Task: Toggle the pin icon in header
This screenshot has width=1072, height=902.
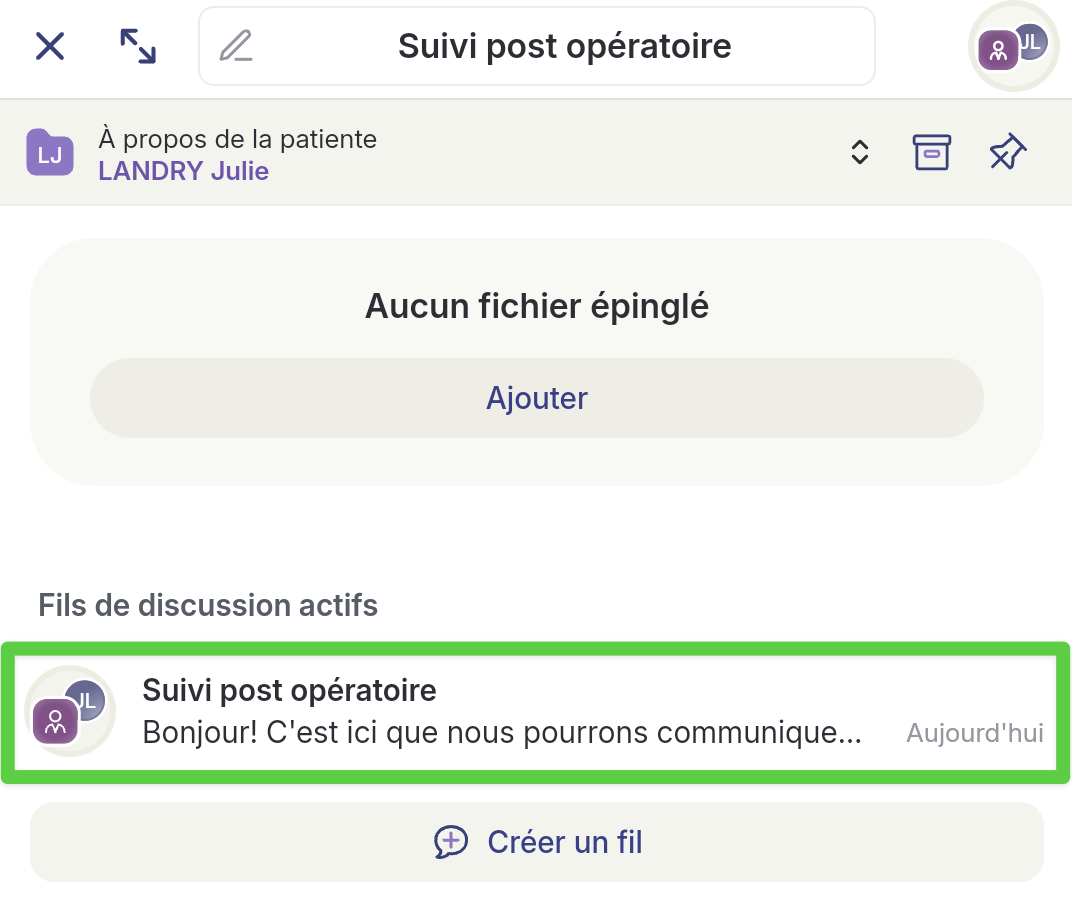Action: [x=1007, y=153]
